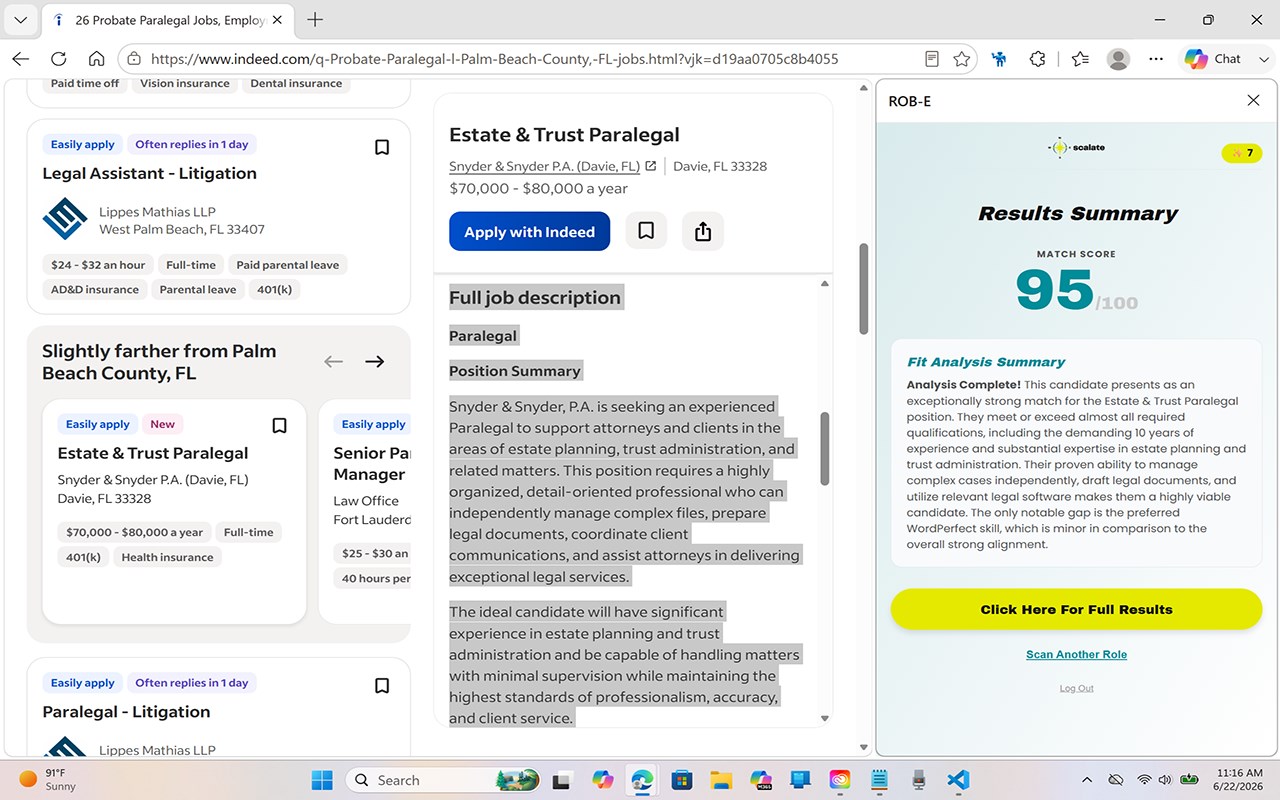Click the job description scroll down arrow
The image size is (1280, 800).
pos(825,718)
